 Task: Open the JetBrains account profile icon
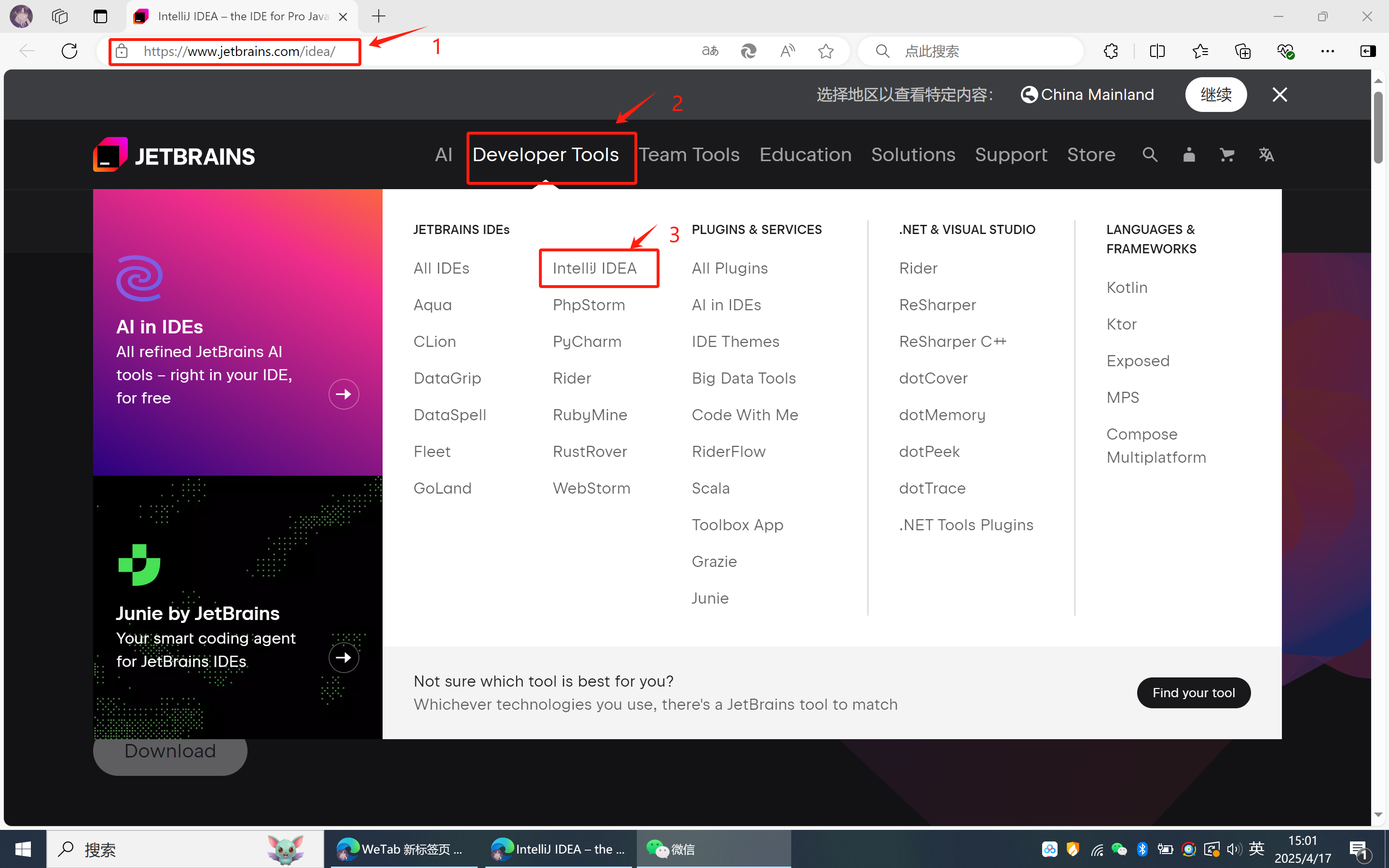[1189, 154]
